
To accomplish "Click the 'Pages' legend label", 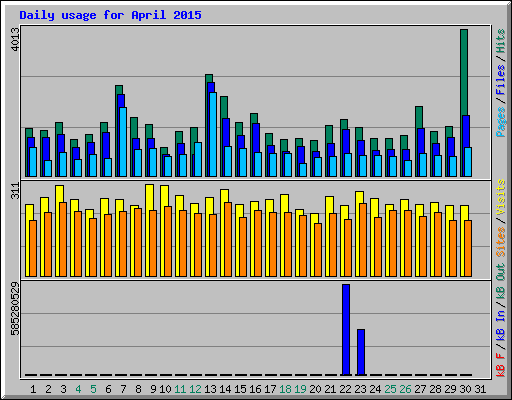I will pos(501,122).
